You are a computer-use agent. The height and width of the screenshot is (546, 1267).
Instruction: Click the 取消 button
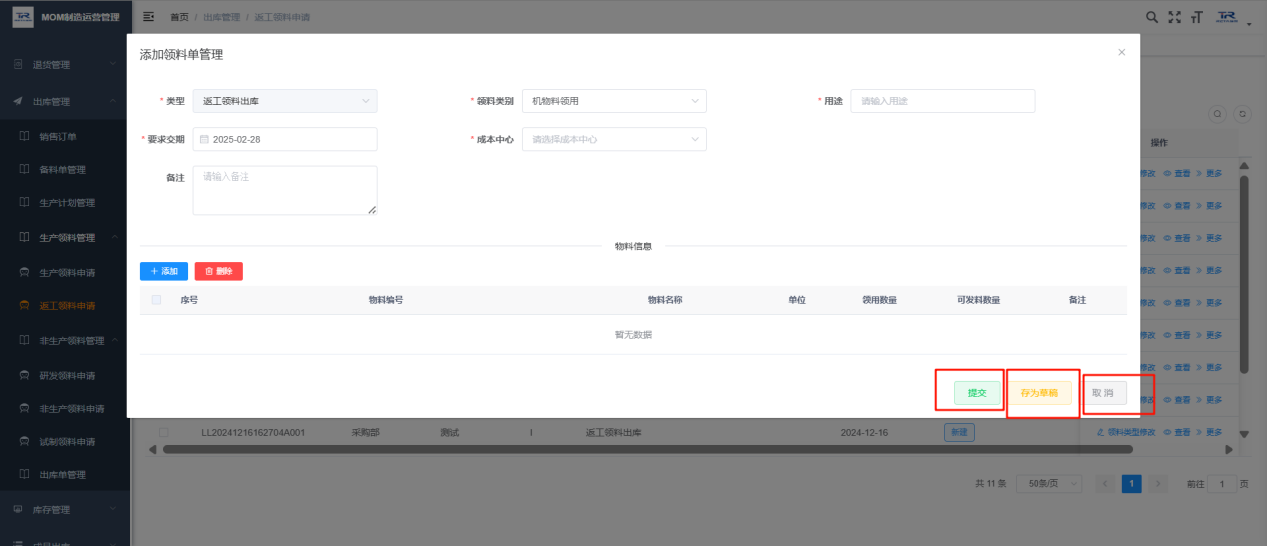tap(1103, 393)
